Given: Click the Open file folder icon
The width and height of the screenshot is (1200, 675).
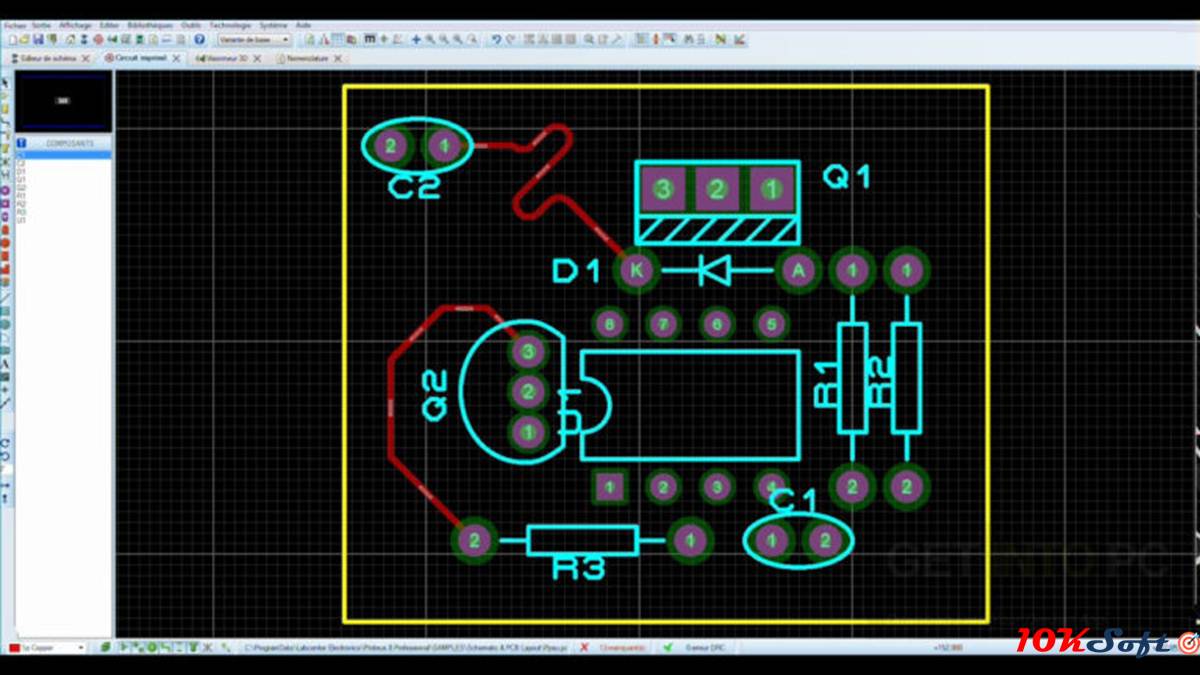Looking at the screenshot, I should [25, 39].
